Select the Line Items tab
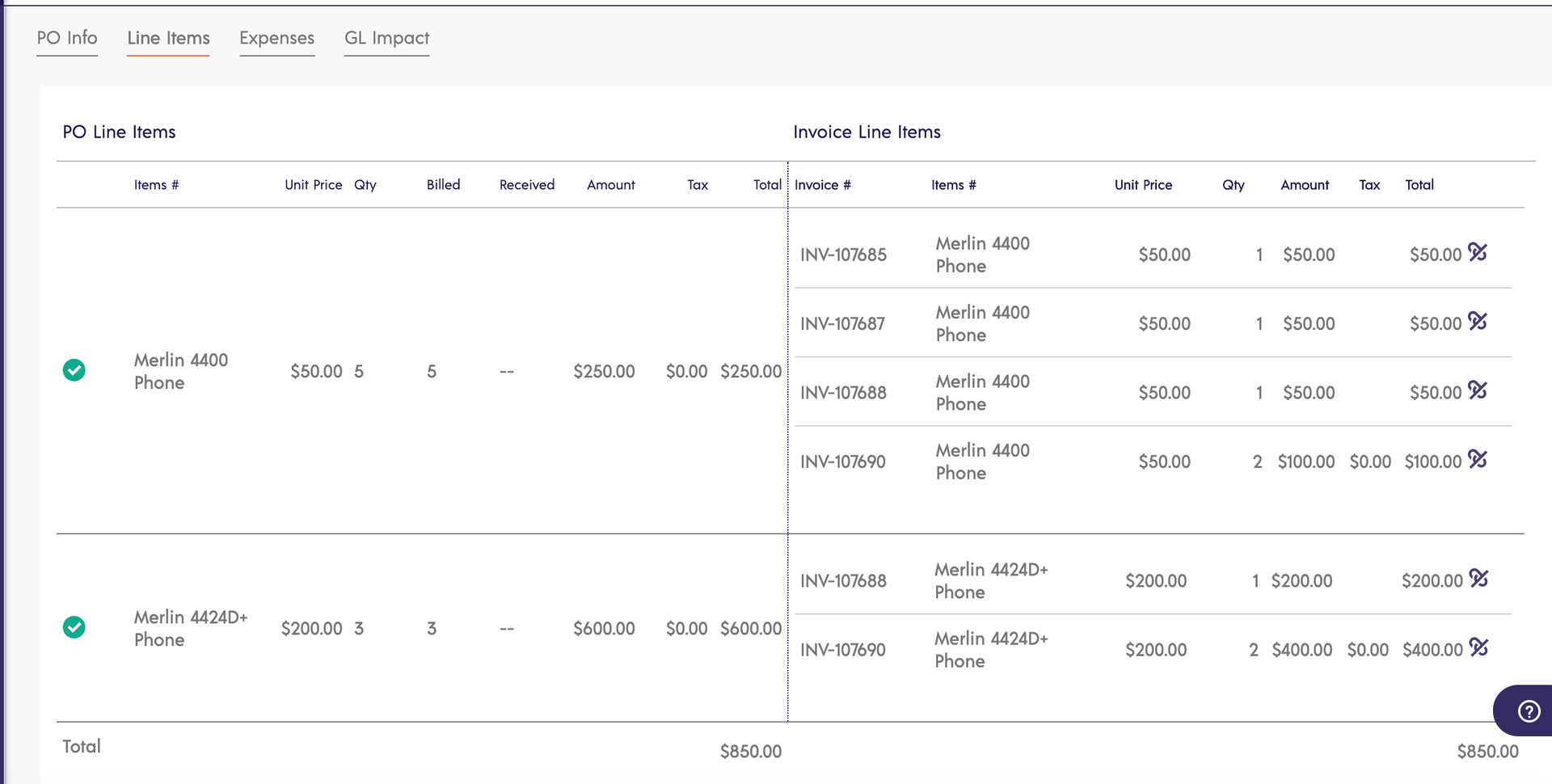The height and width of the screenshot is (784, 1552). (x=168, y=38)
